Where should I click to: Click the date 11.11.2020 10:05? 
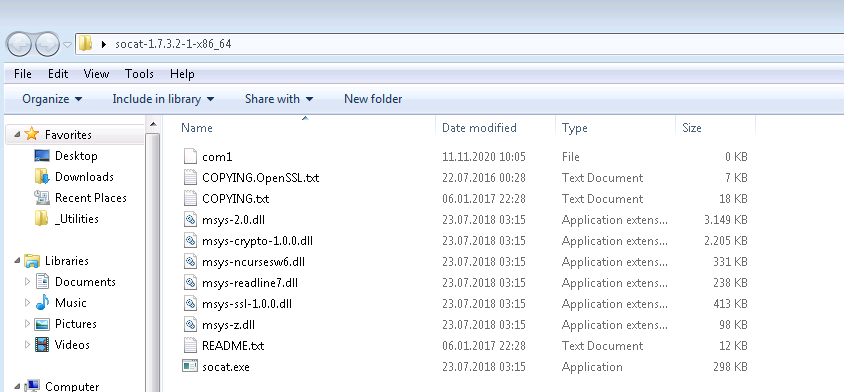click(483, 157)
